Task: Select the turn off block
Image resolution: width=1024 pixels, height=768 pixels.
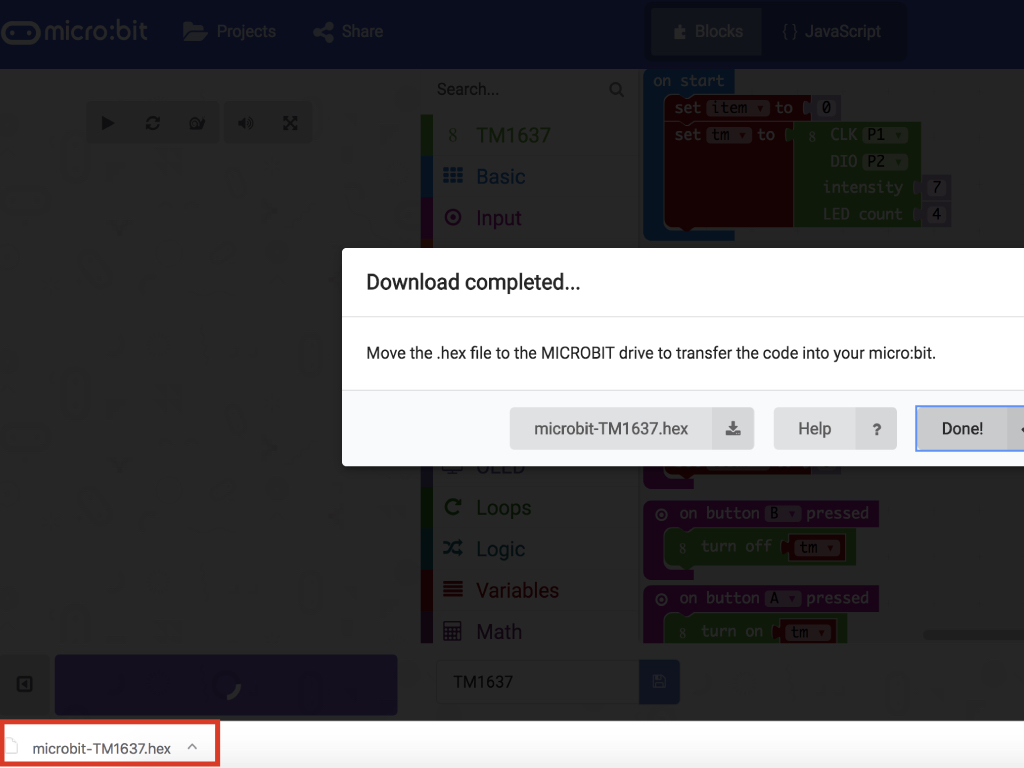Action: pos(735,547)
